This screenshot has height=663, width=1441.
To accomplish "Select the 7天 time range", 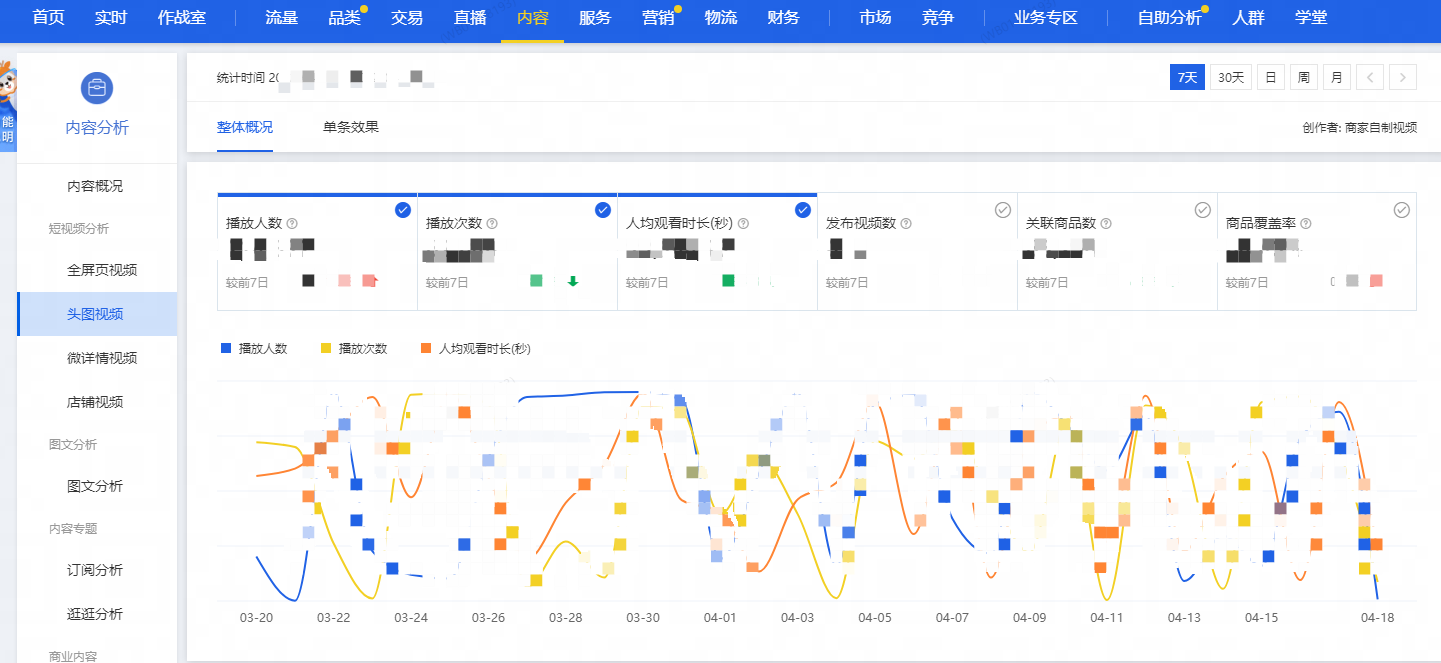I will [x=1187, y=77].
